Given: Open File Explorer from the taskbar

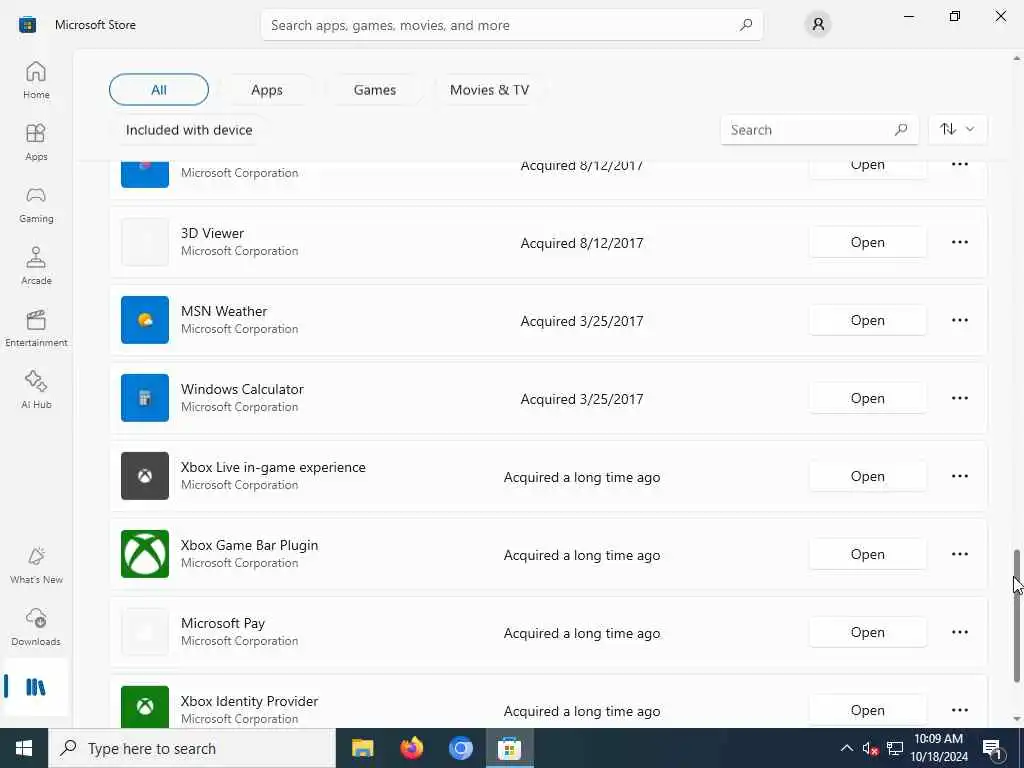Looking at the screenshot, I should (362, 748).
